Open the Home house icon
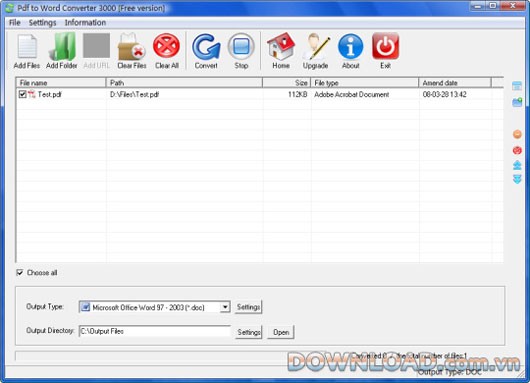This screenshot has width=530, height=383. click(281, 51)
